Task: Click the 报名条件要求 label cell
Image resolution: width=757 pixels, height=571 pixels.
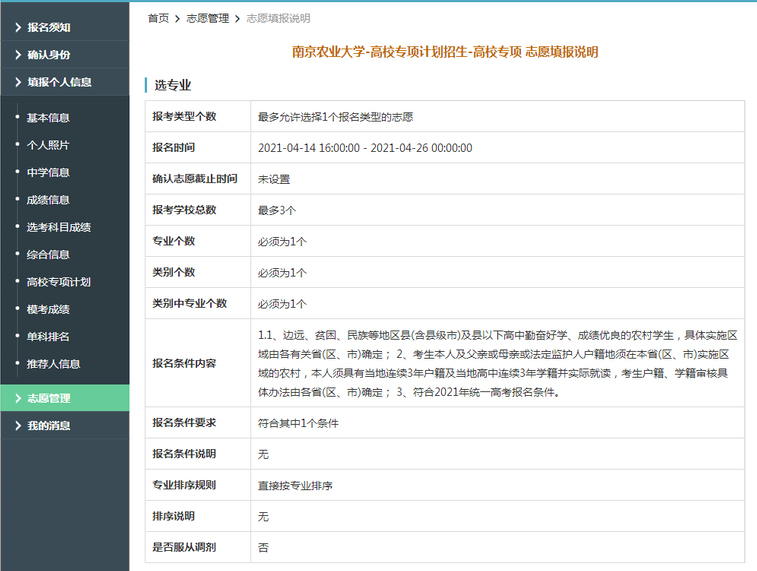Action: tap(198, 423)
